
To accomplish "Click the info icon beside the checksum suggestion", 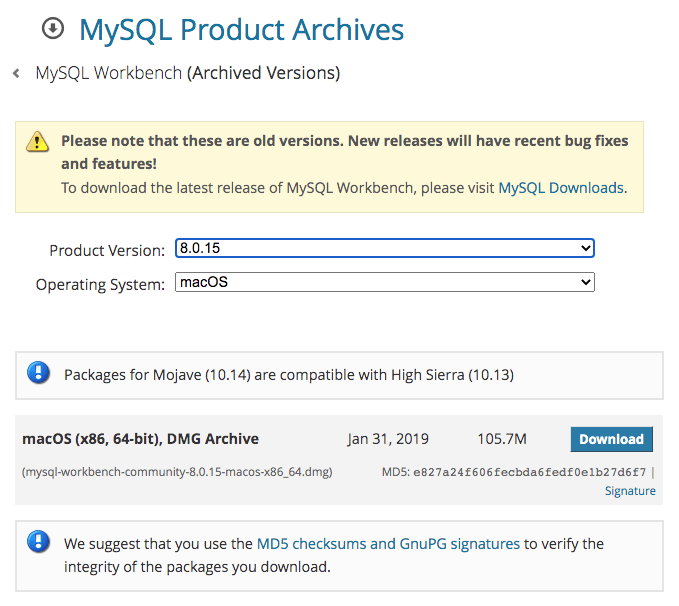I will 38,544.
